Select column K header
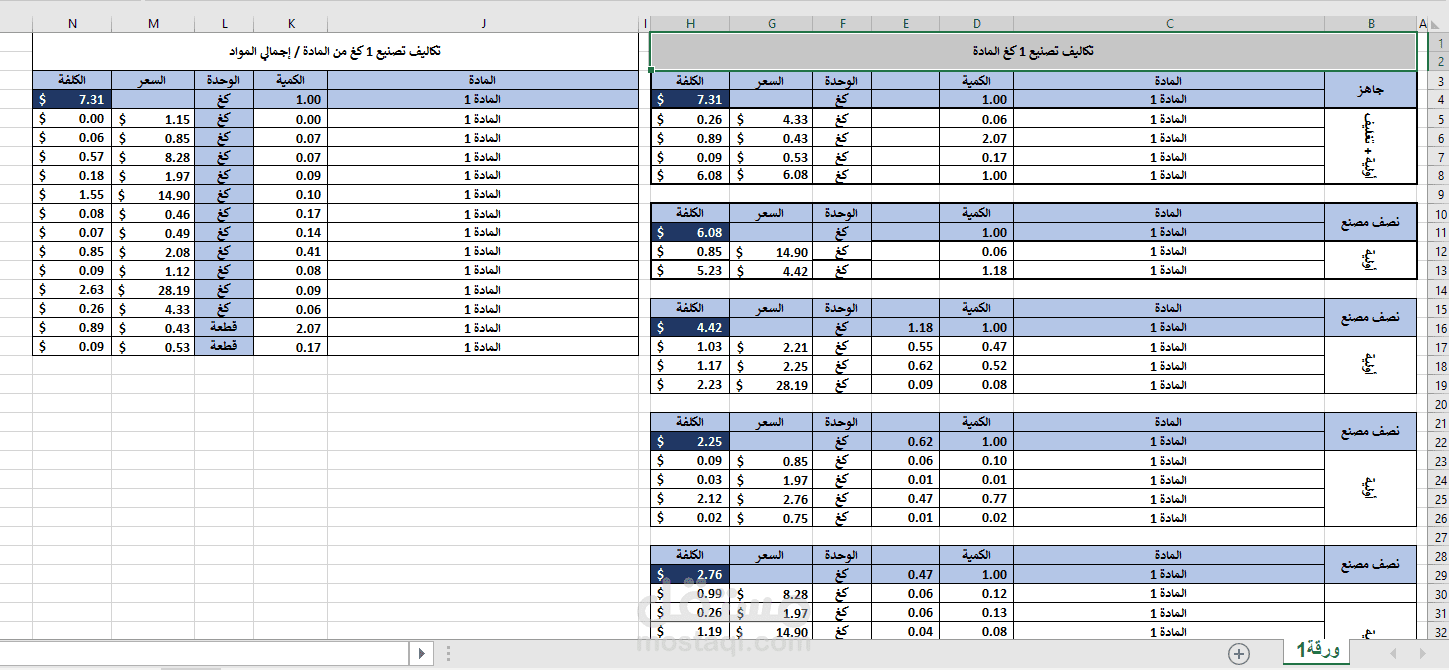The height and width of the screenshot is (670, 1449). point(290,23)
